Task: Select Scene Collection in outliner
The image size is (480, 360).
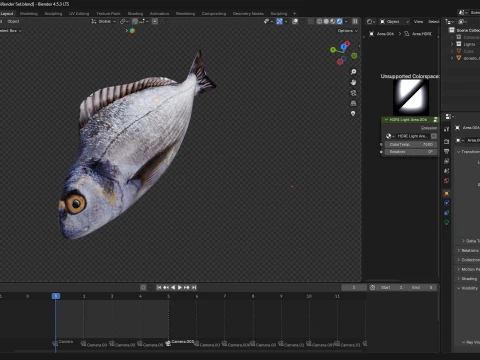Action: [x=468, y=30]
